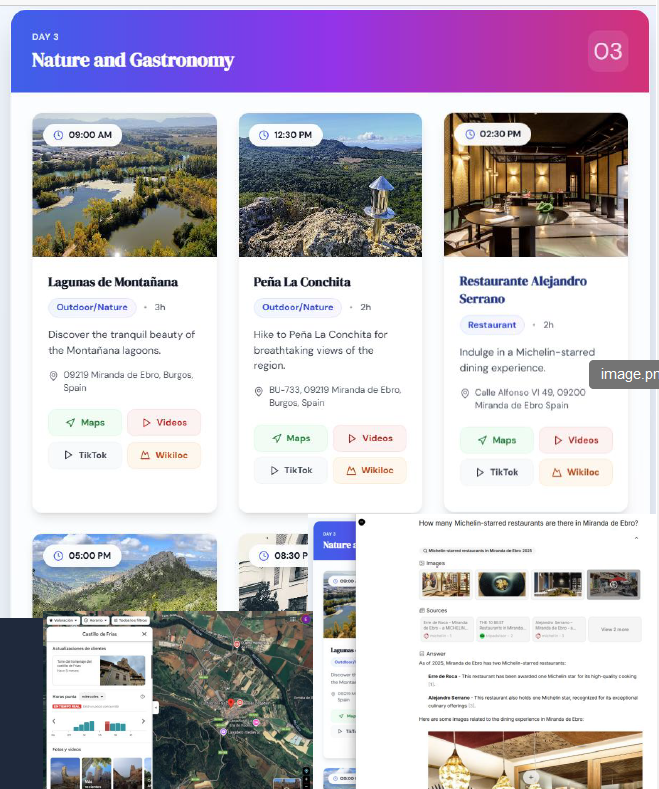This screenshot has height=789, width=659.
Task: Open the Horario filter dropdown
Action: (x=97, y=620)
